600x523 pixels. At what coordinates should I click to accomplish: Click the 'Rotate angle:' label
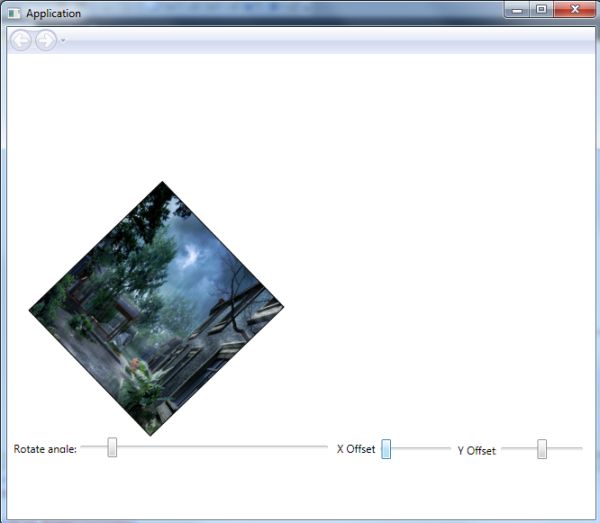pos(45,449)
